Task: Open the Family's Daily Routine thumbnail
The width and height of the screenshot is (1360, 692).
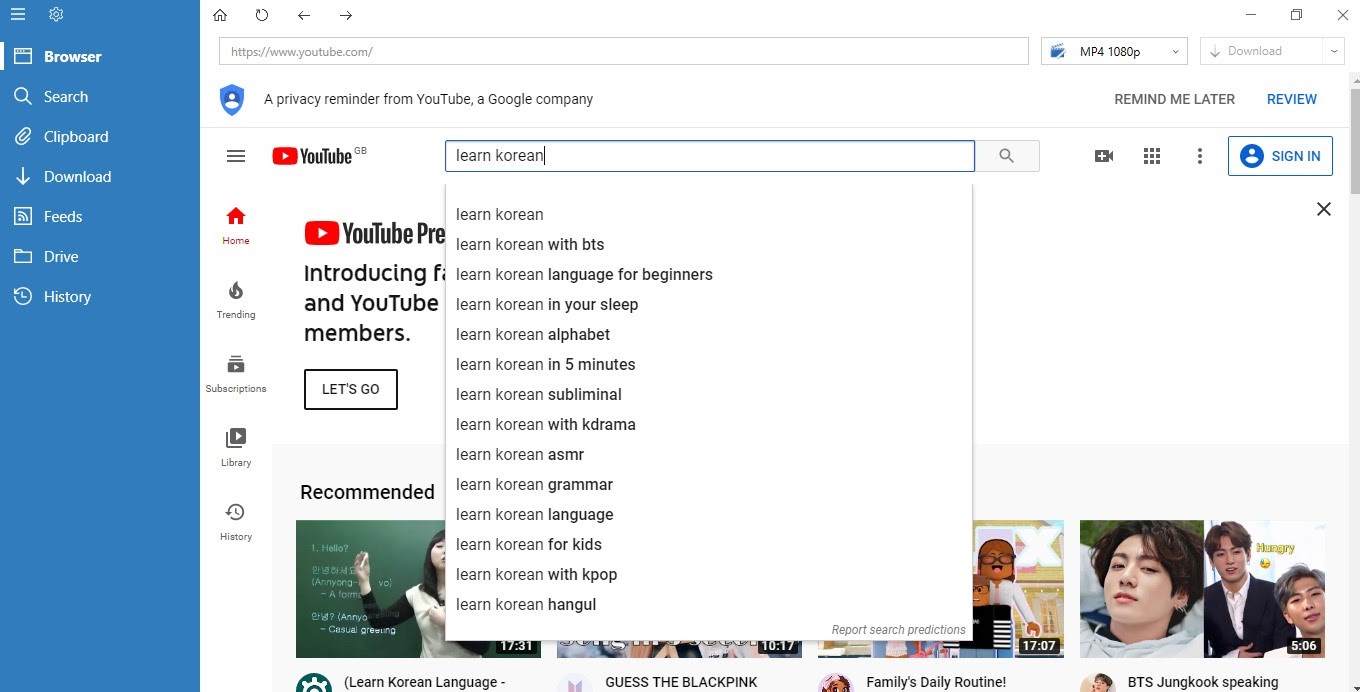Action: click(1017, 588)
